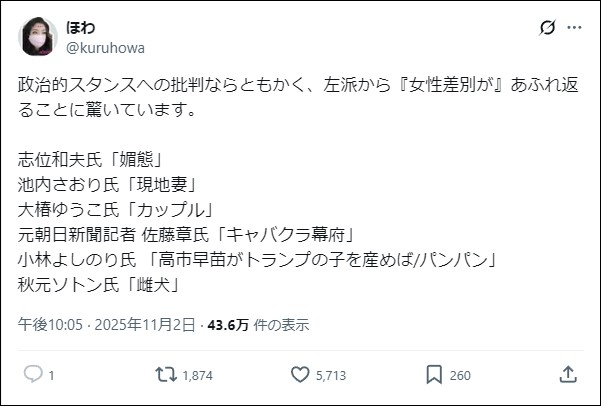
Task: Click the 43.6万 件の表示 view count
Action: point(258,324)
